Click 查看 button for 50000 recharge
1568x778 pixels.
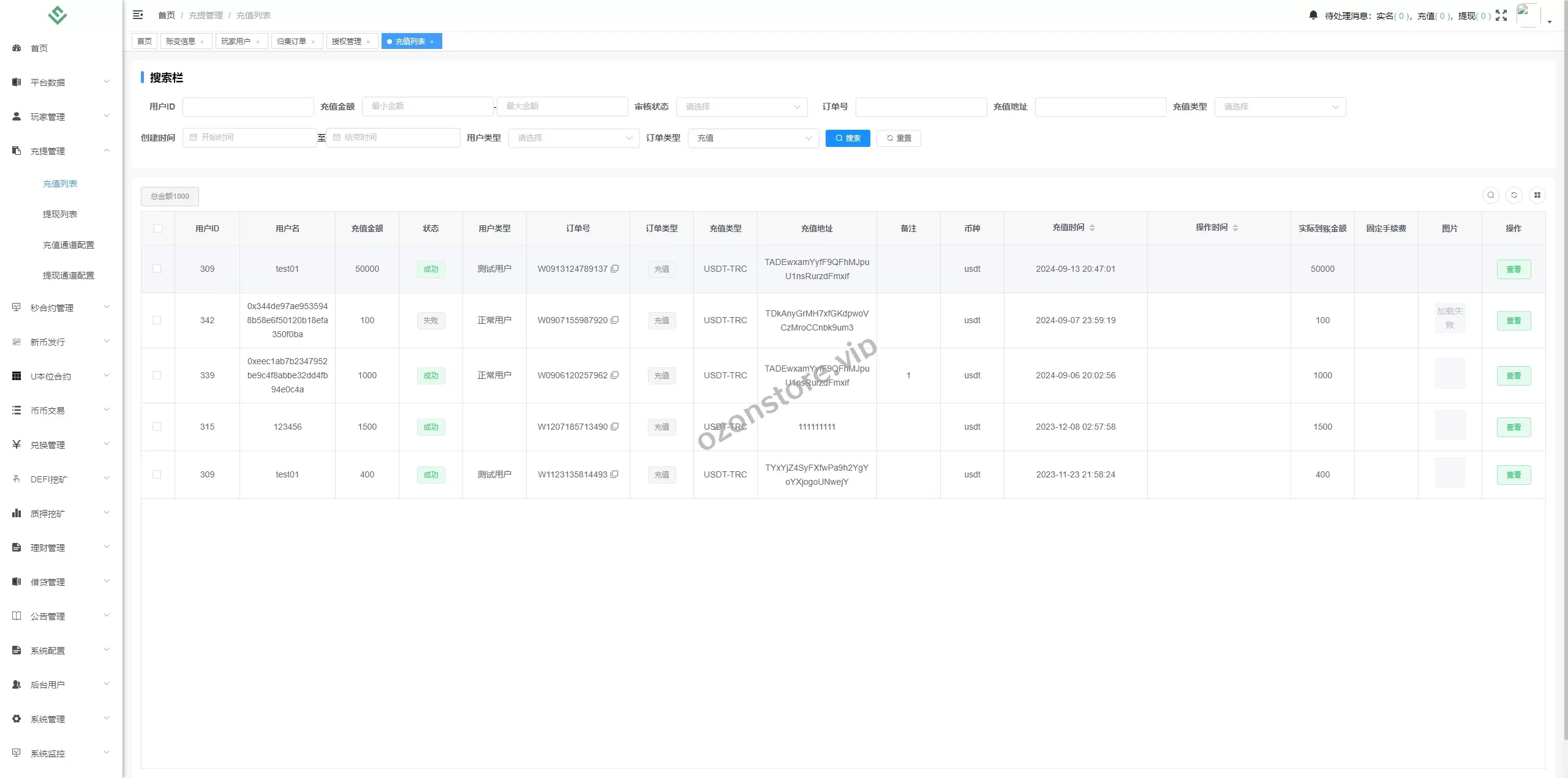pos(1513,269)
